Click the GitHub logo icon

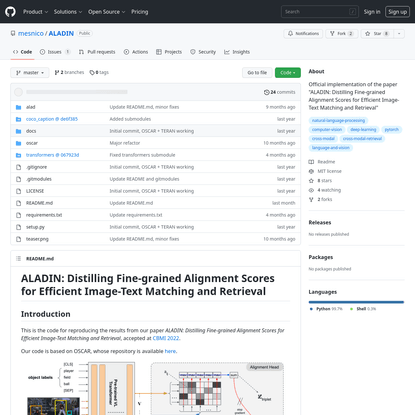click(x=10, y=12)
